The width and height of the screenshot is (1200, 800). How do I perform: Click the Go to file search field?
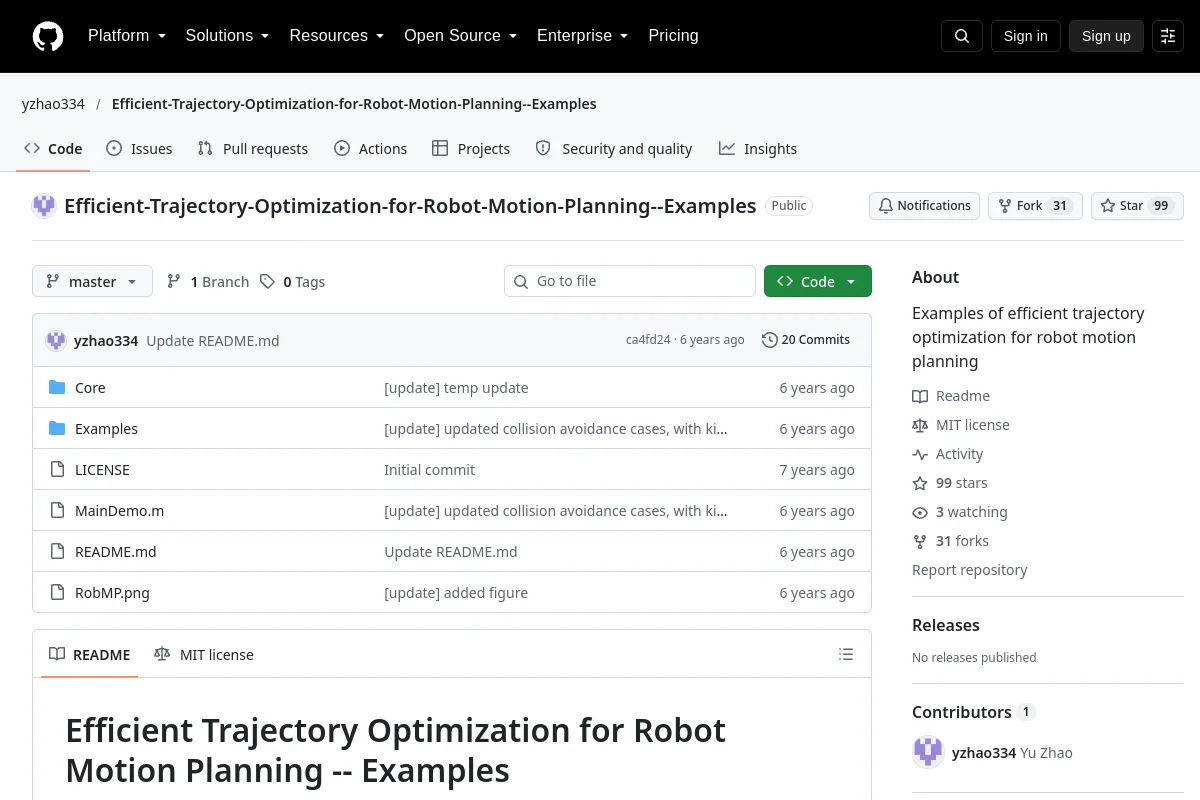click(x=630, y=281)
